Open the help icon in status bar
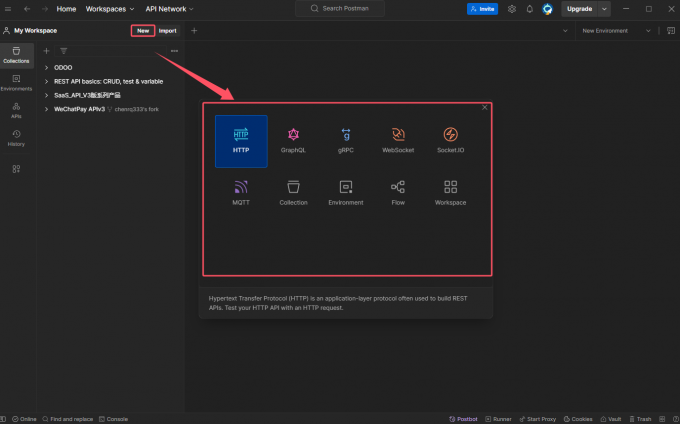680x424 pixels. (x=676, y=419)
